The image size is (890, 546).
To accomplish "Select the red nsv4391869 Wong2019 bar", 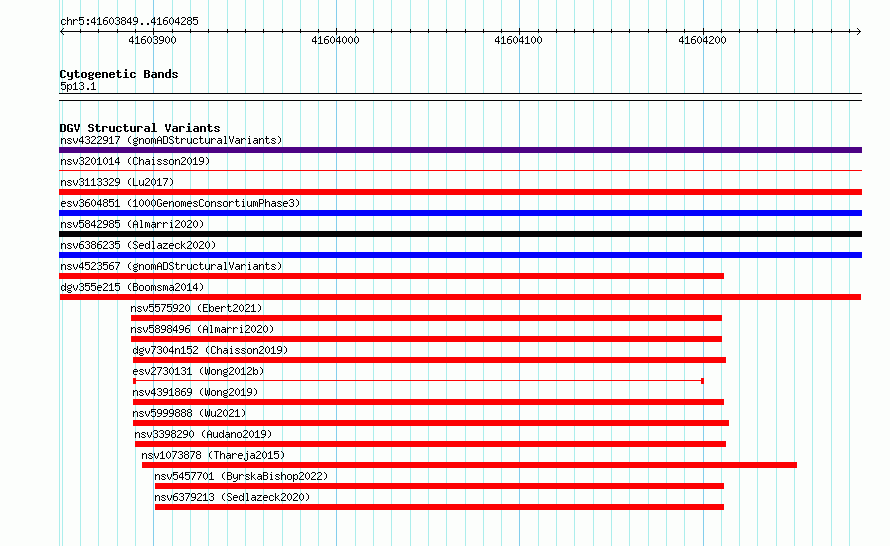I will [x=429, y=402].
